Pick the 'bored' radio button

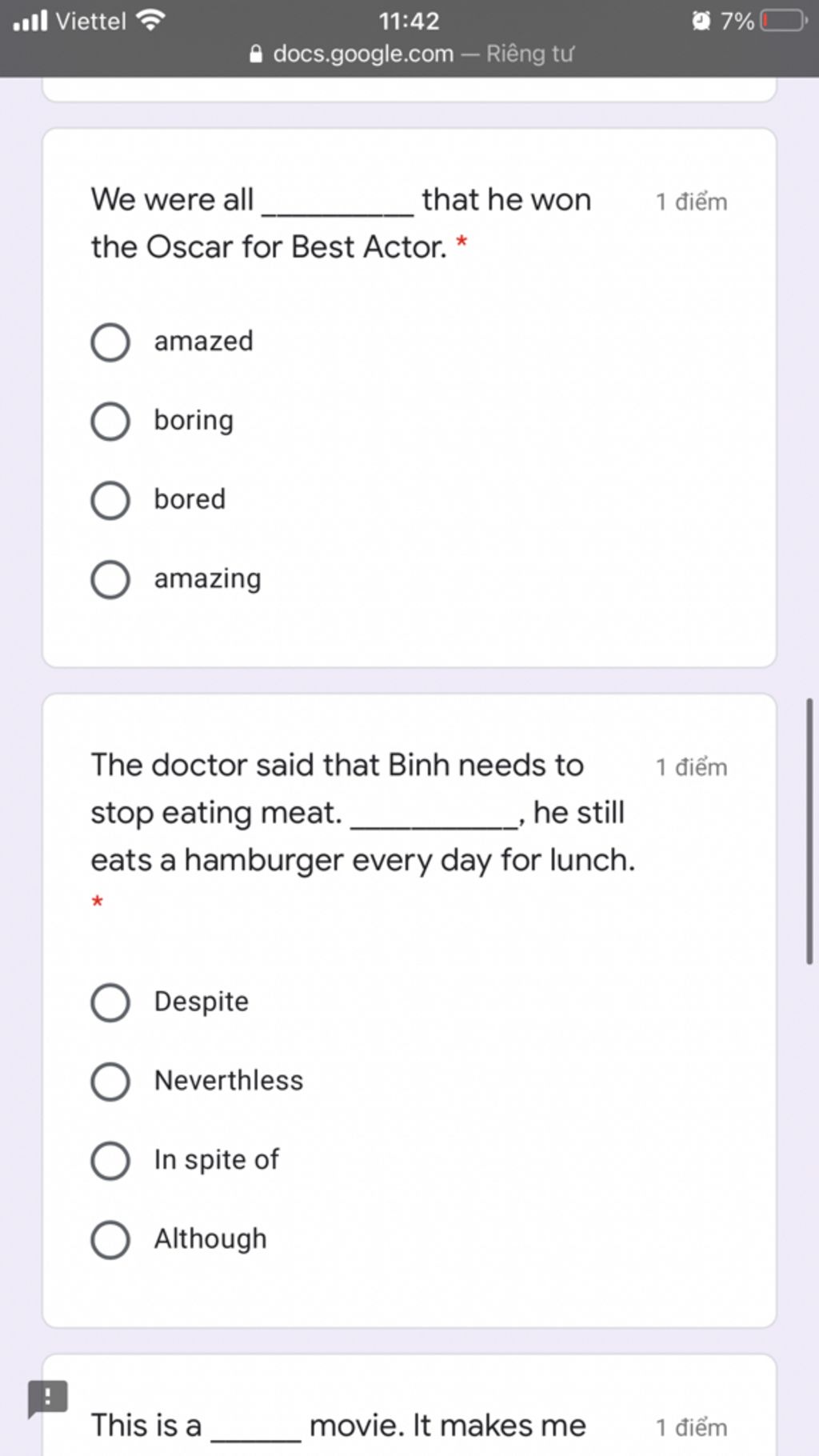tap(110, 501)
